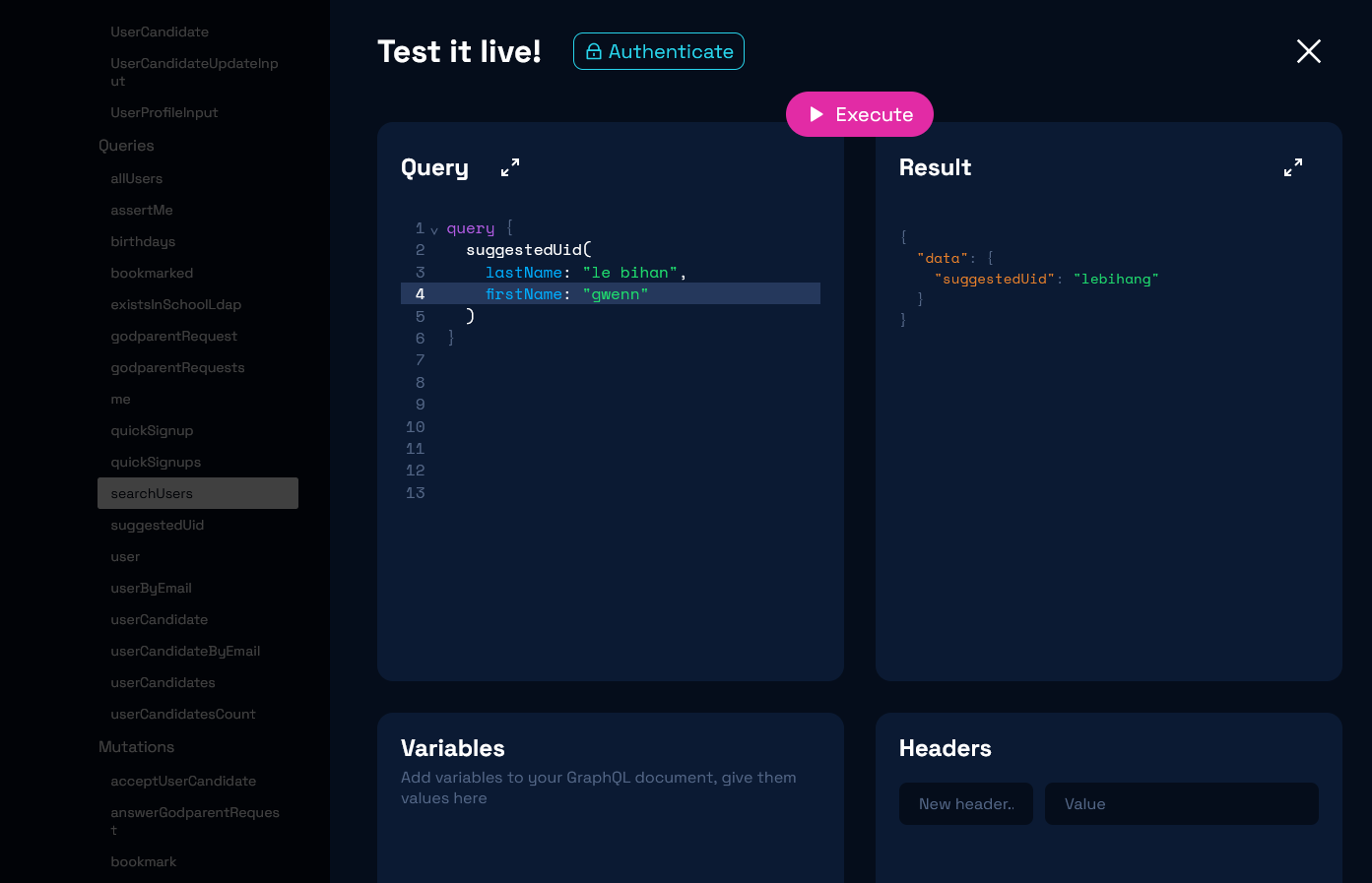Jump to the Queries section heading
The height and width of the screenshot is (883, 1372).
click(126, 146)
